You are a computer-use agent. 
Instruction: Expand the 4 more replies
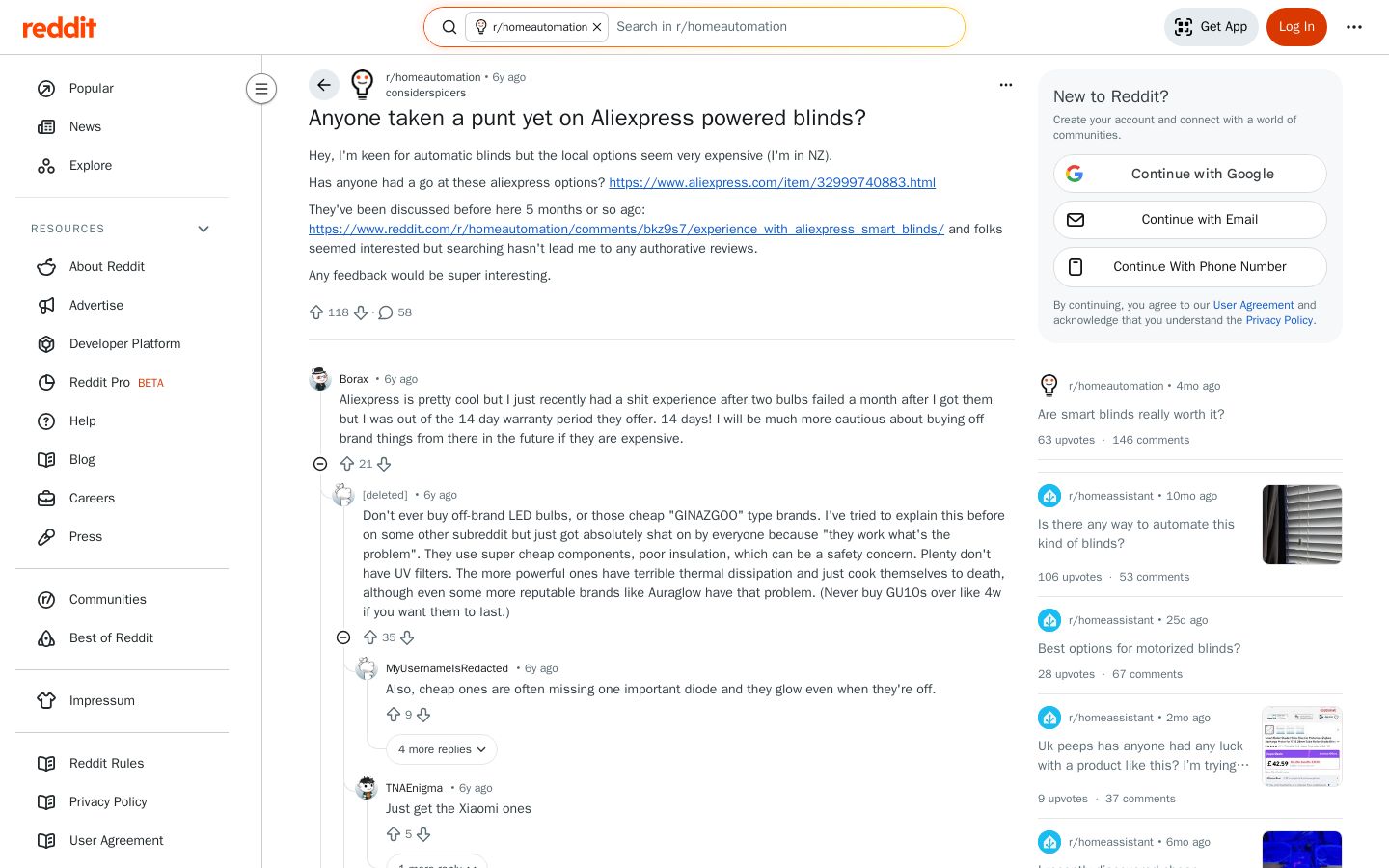tap(442, 749)
